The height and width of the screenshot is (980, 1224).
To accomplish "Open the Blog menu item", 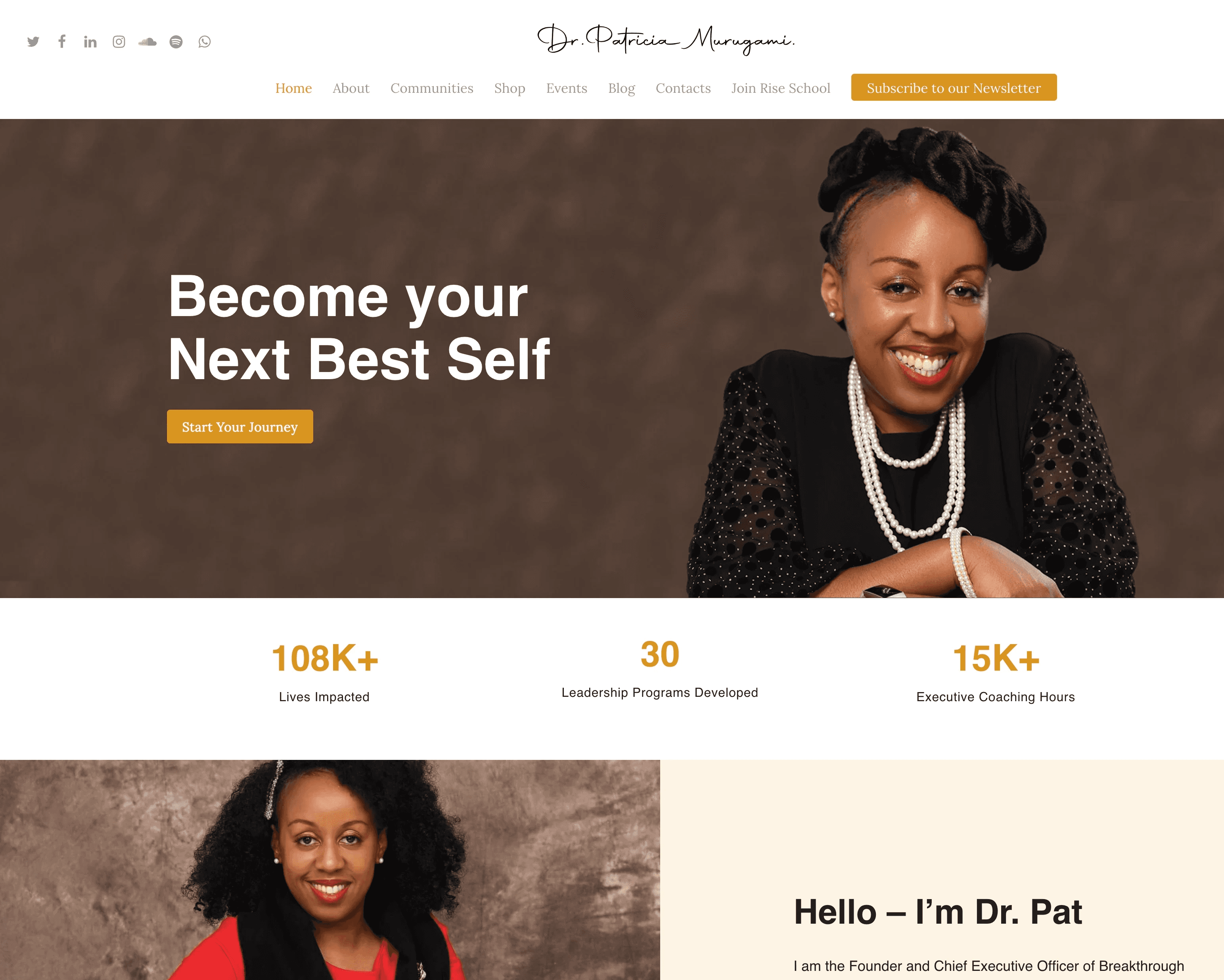I will pos(621,88).
